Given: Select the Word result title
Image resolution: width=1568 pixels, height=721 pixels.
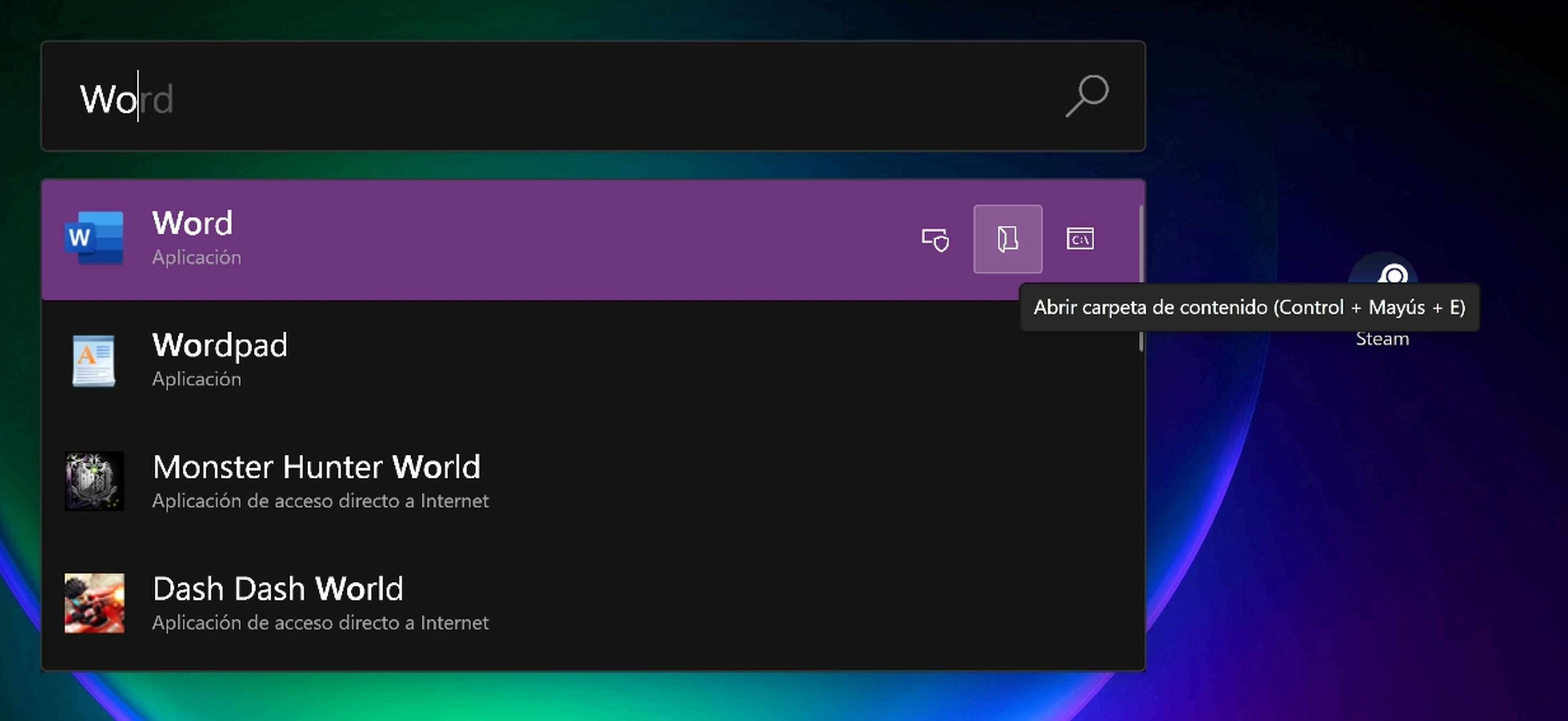Looking at the screenshot, I should click(x=192, y=223).
